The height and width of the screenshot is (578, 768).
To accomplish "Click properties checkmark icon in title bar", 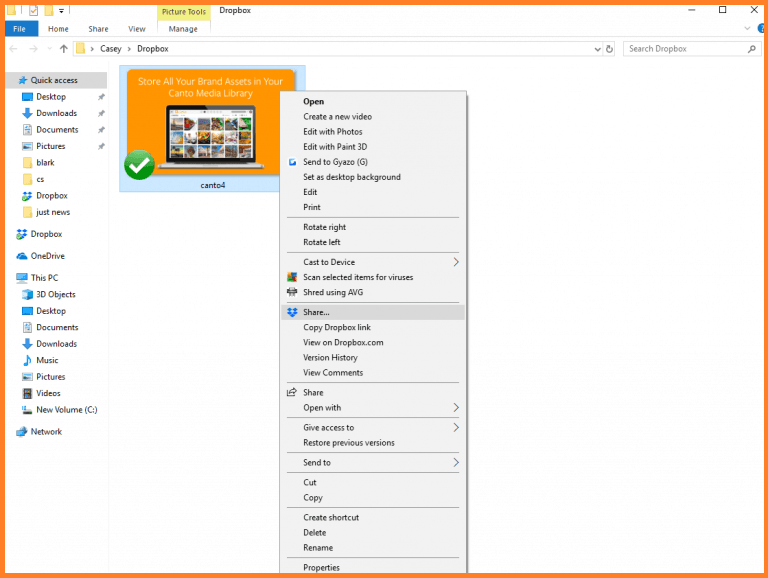I will [x=33, y=10].
